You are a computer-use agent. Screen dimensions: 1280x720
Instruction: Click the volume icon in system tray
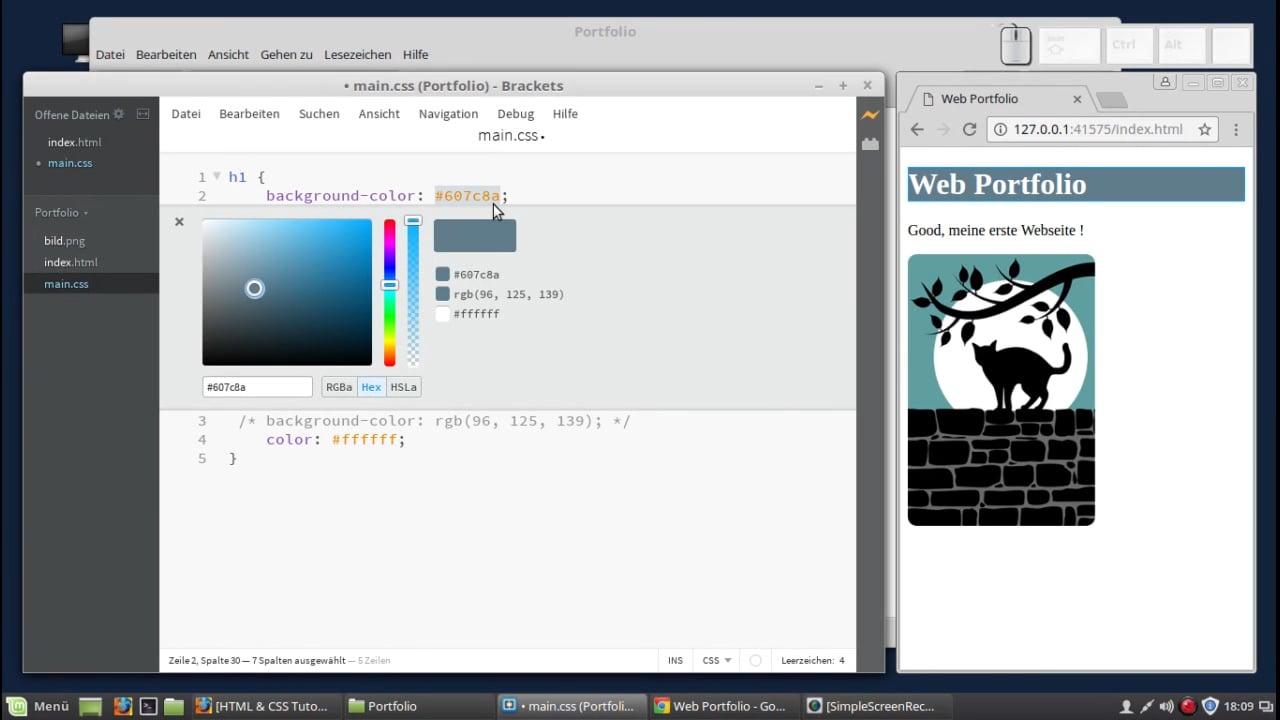pos(1167,707)
